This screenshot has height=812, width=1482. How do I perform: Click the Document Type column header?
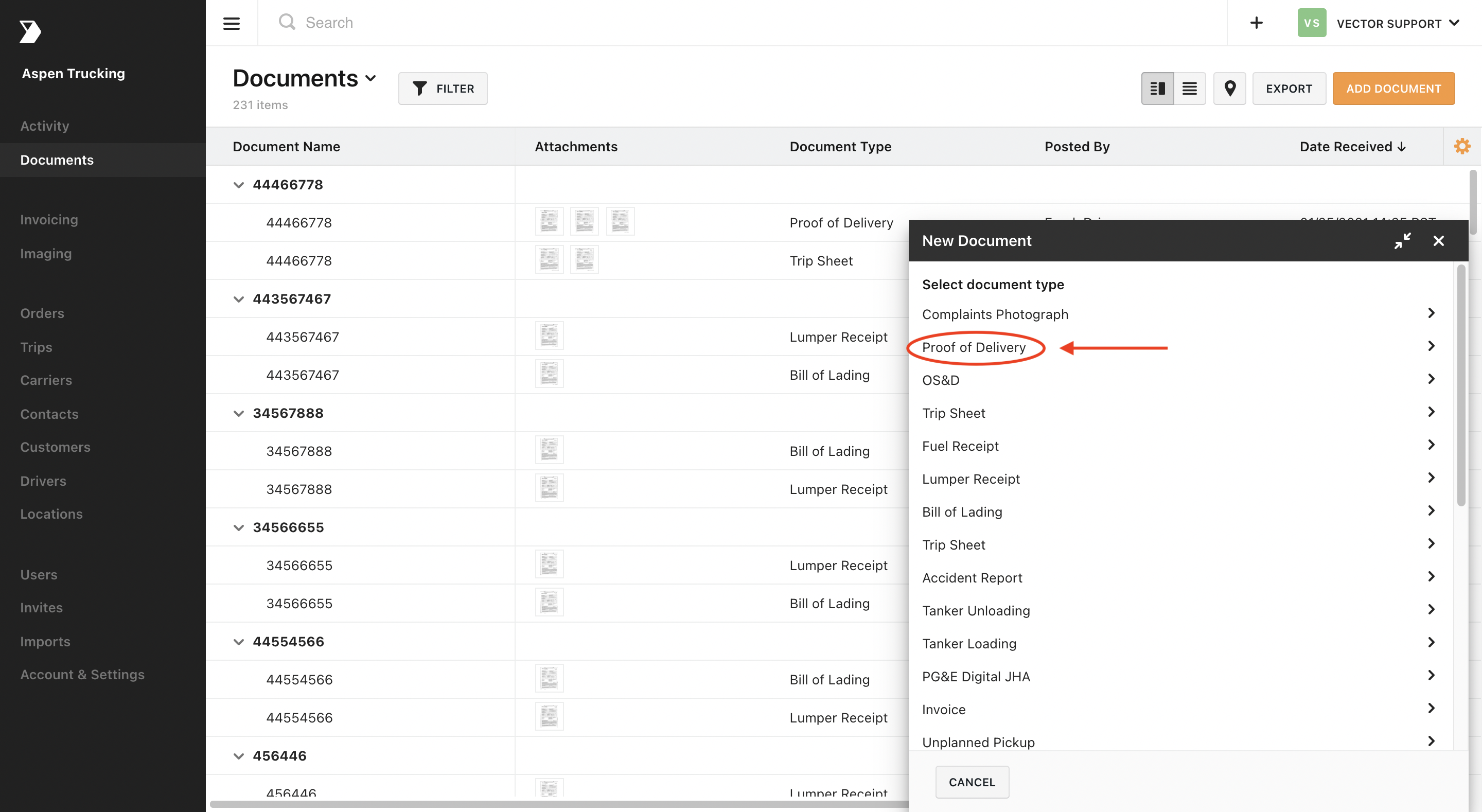(x=840, y=146)
